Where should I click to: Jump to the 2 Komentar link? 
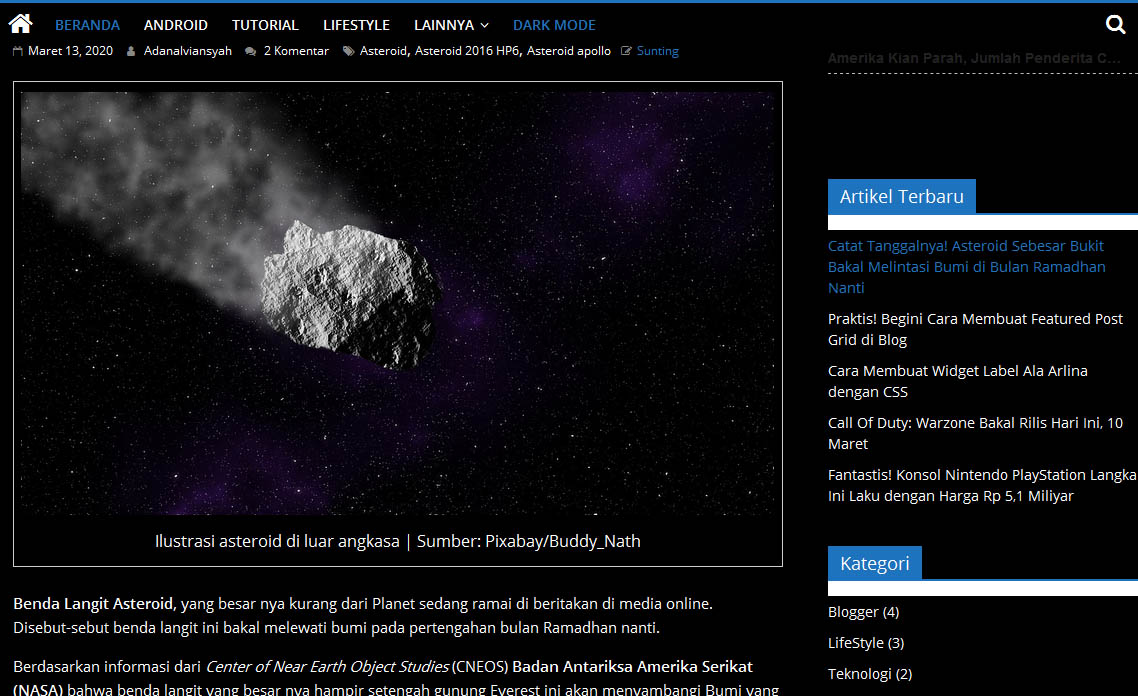(x=296, y=51)
